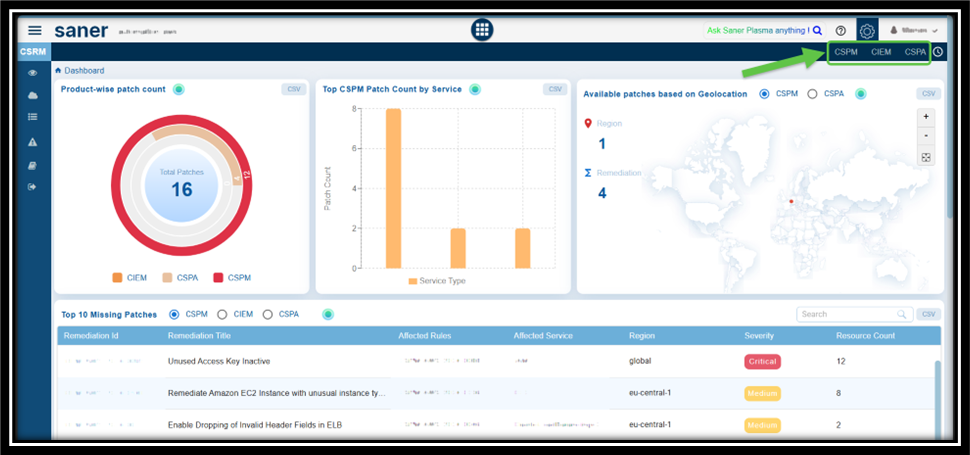Click info icon beside Top 10 Missing Patches
Screen dimensions: 970x455
pyautogui.click(x=328, y=314)
